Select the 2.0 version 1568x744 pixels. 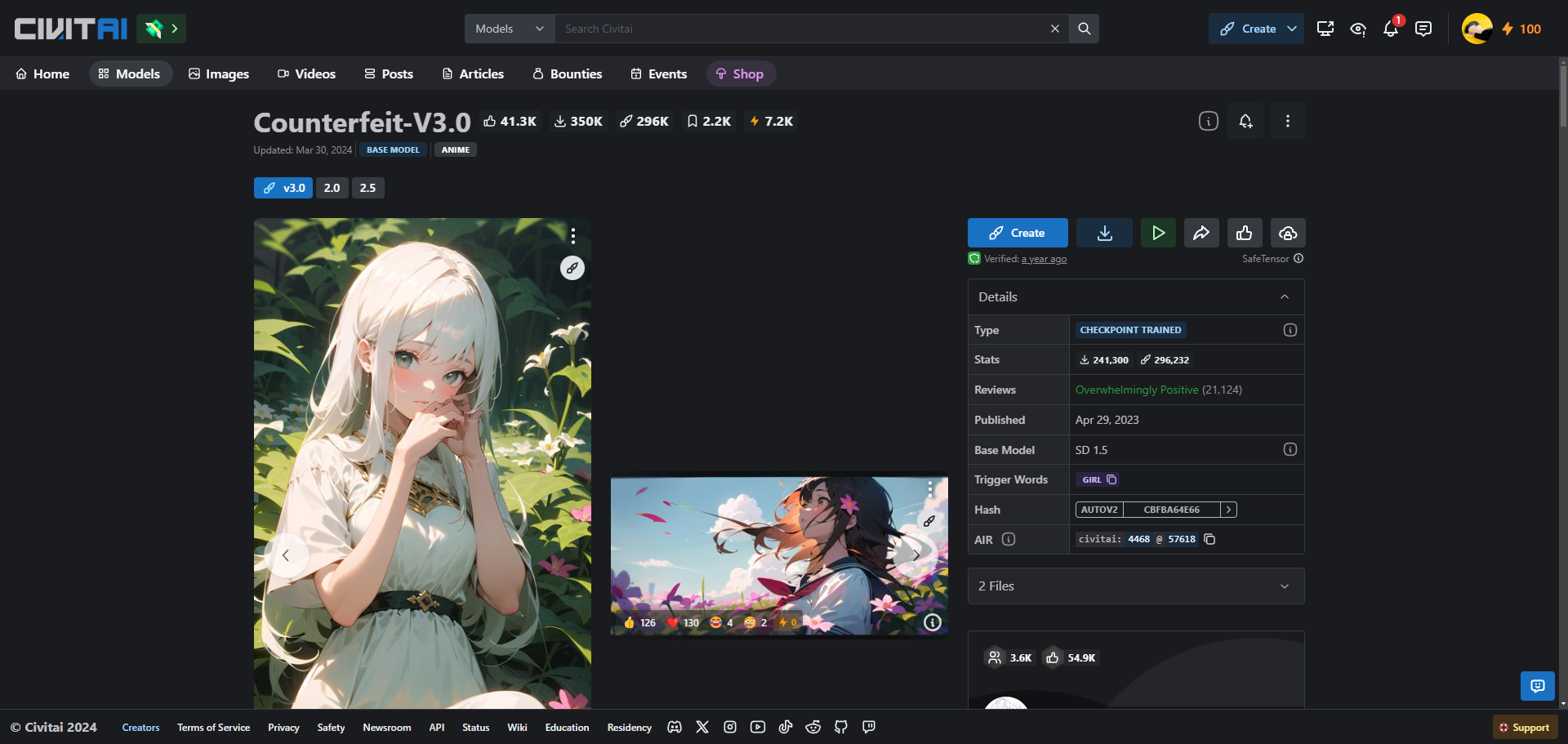[332, 188]
